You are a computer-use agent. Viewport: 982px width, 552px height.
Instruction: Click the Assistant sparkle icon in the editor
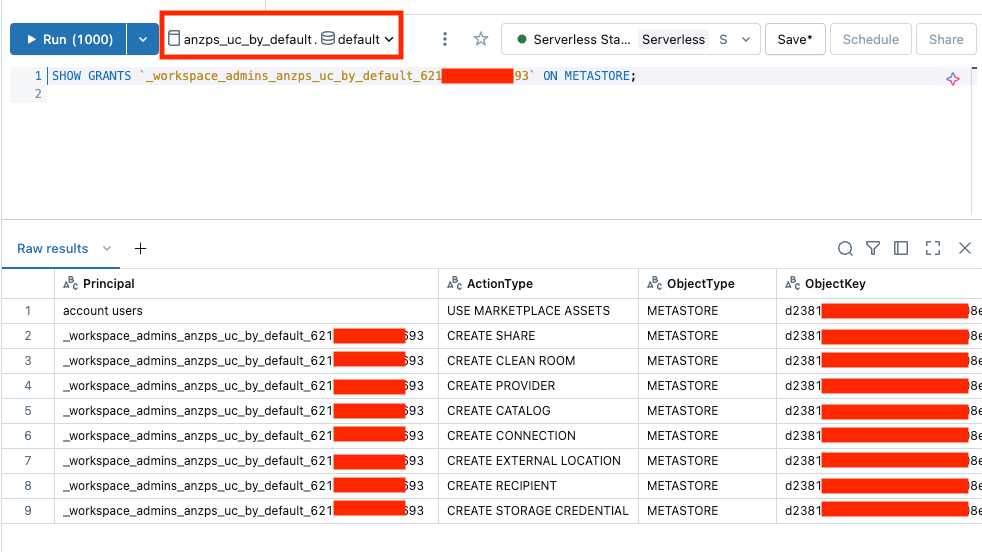point(953,79)
